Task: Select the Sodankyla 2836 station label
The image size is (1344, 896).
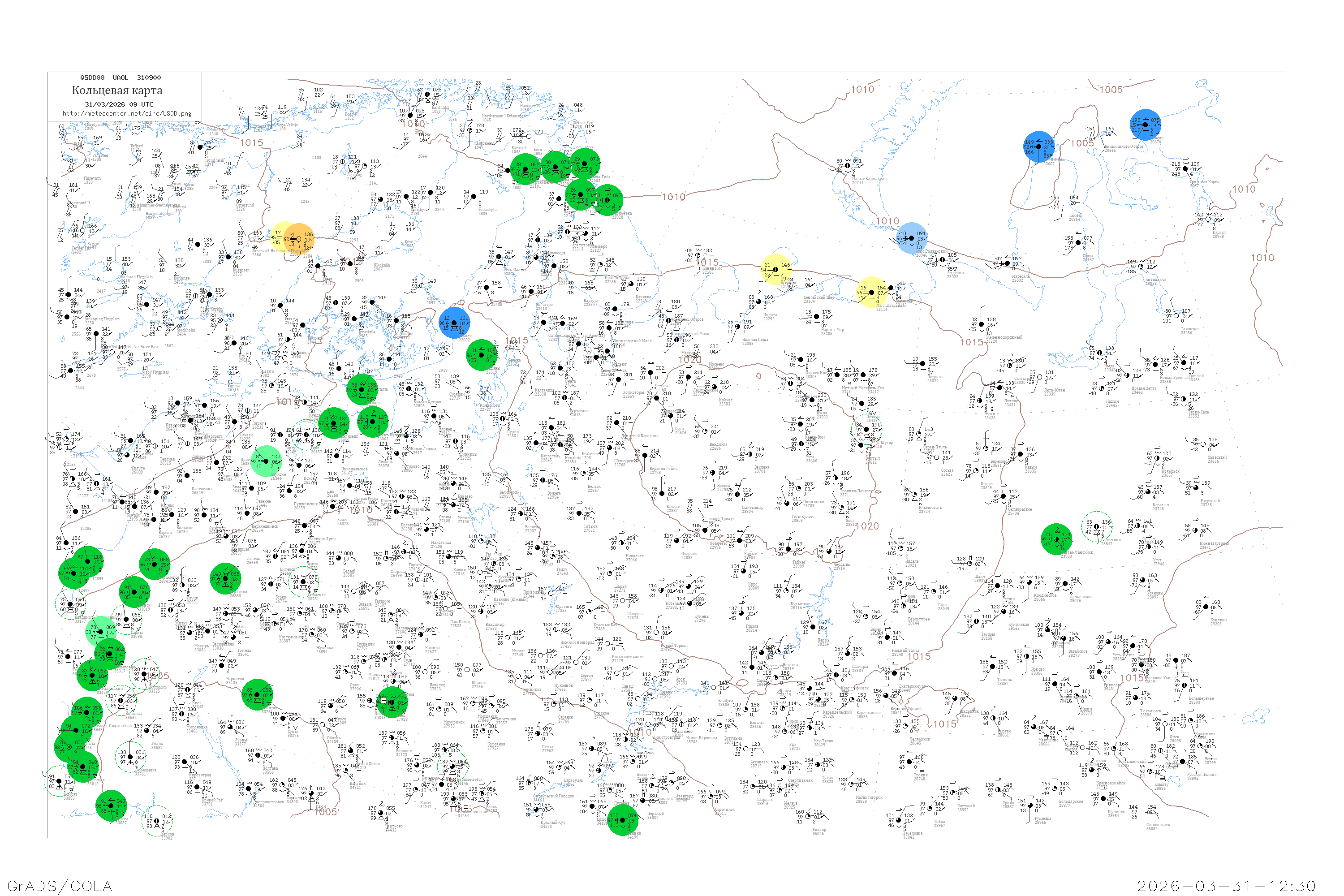Action: pyautogui.click(x=487, y=211)
